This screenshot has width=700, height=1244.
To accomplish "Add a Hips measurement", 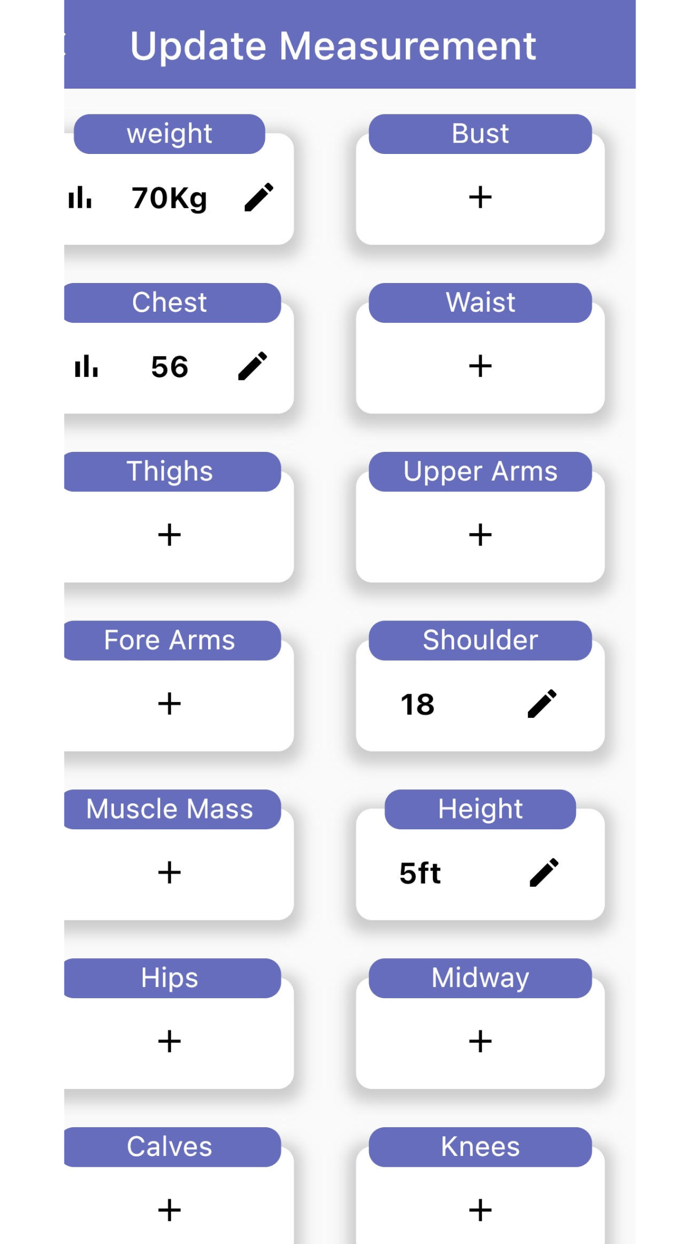I will [x=170, y=1042].
